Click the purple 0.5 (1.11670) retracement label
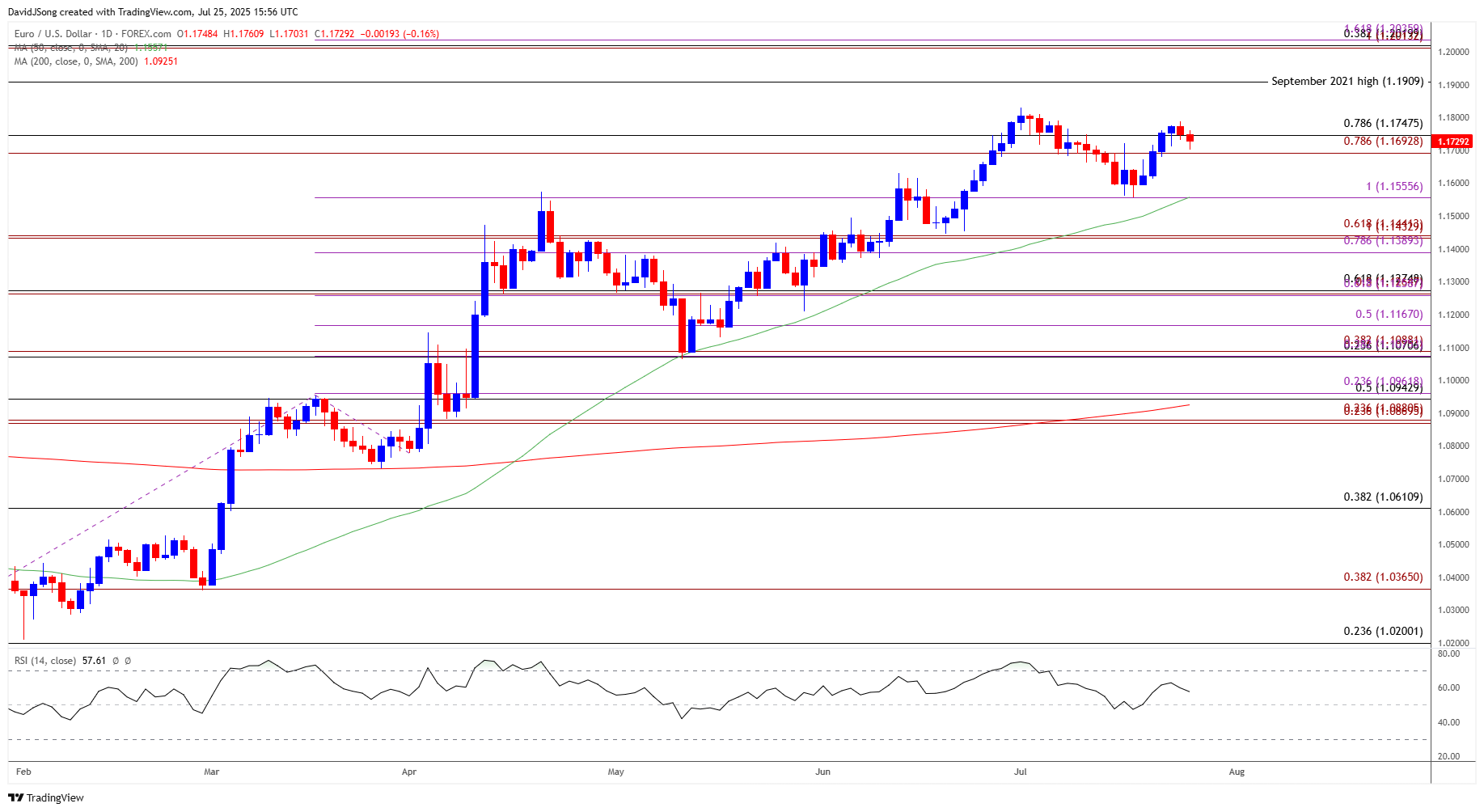Viewport: 1484px width, 812px height. pyautogui.click(x=1389, y=315)
